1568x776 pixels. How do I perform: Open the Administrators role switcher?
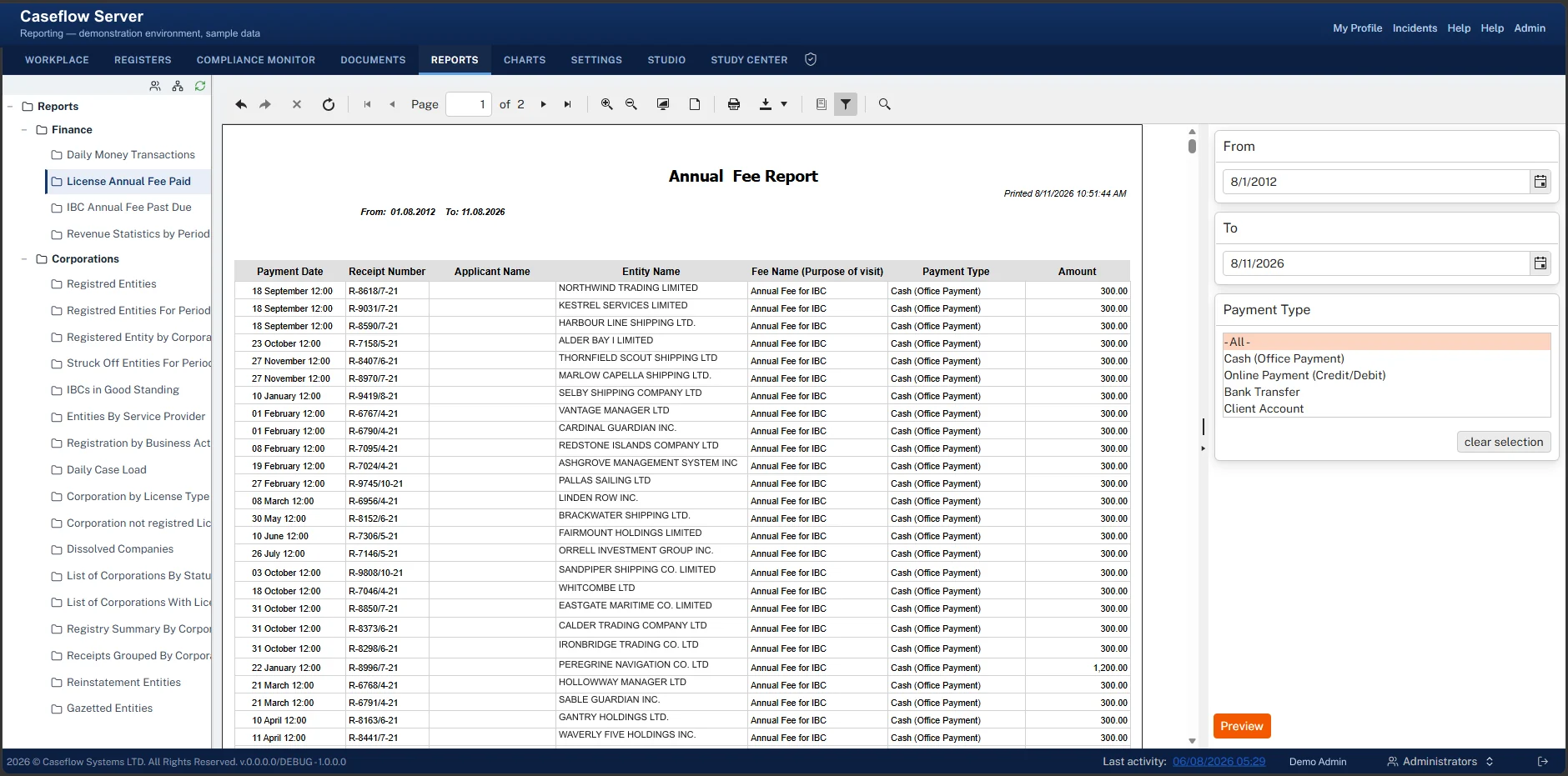point(1440,761)
